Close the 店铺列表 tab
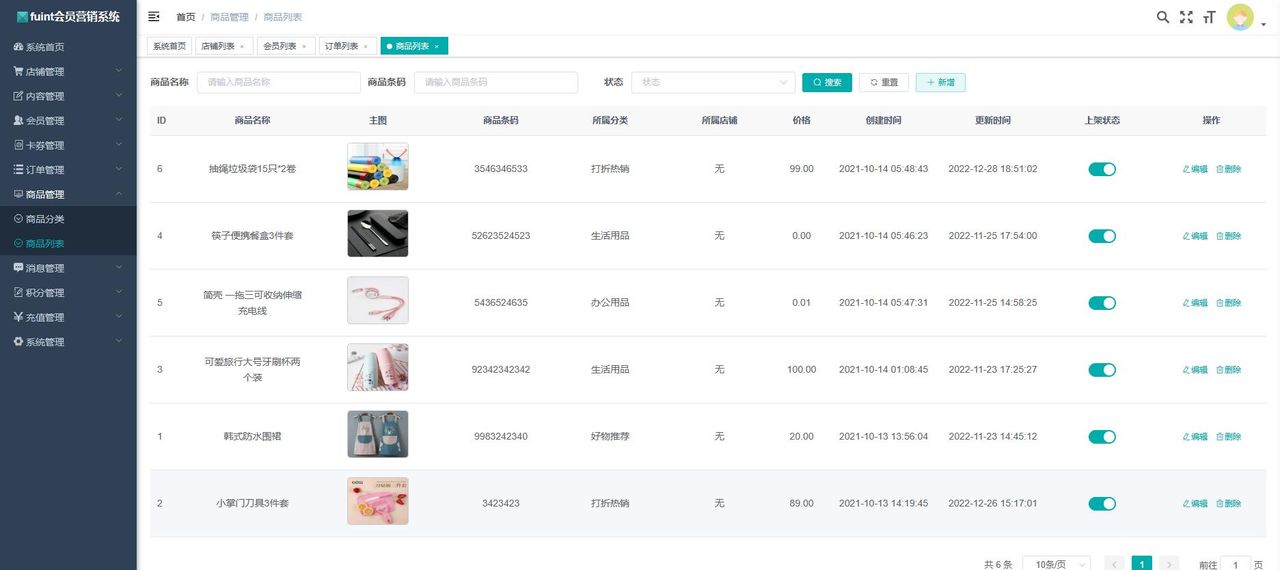Image resolution: width=1280 pixels, height=570 pixels. click(242, 46)
